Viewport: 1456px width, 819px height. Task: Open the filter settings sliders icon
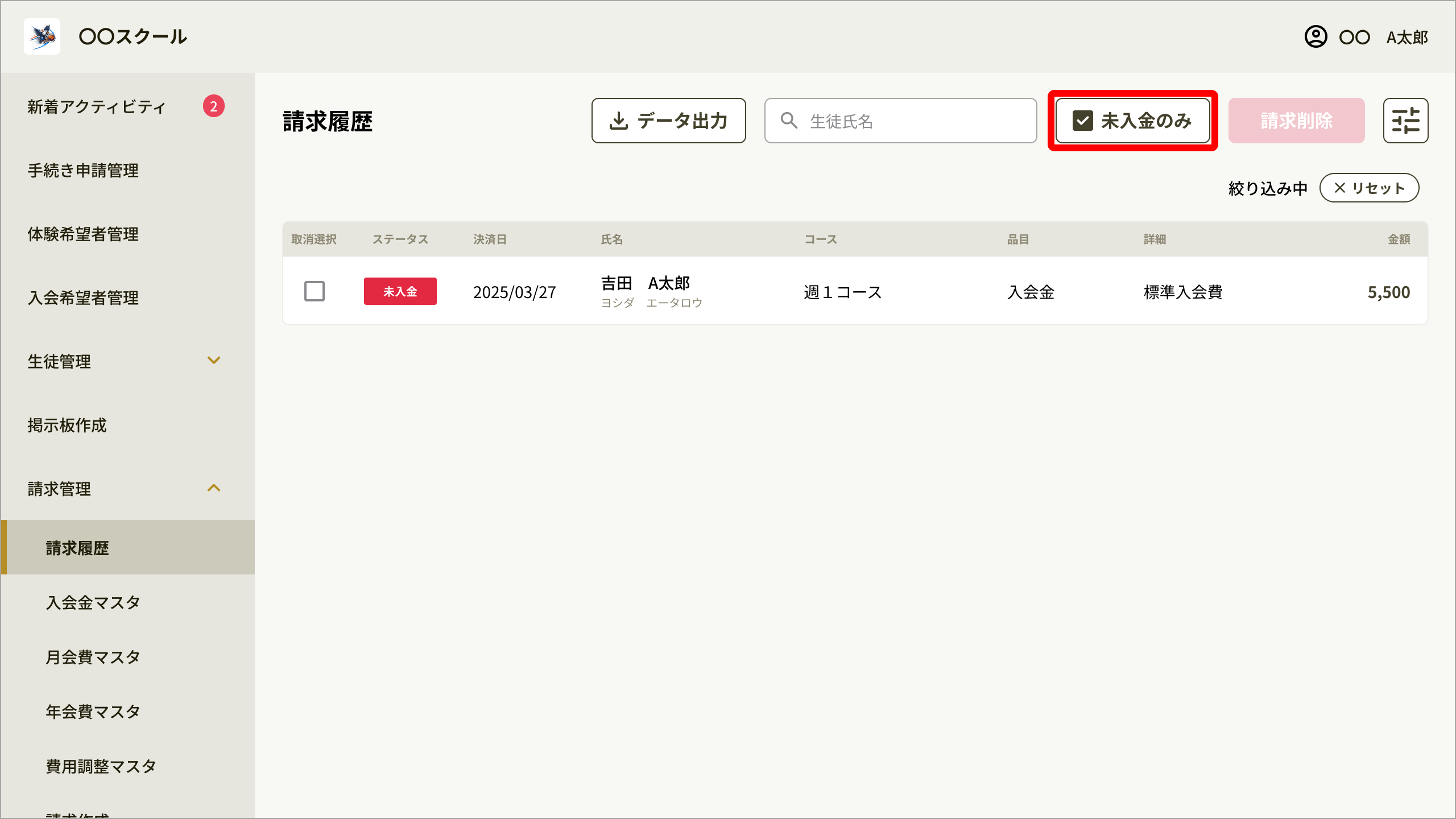click(1405, 121)
